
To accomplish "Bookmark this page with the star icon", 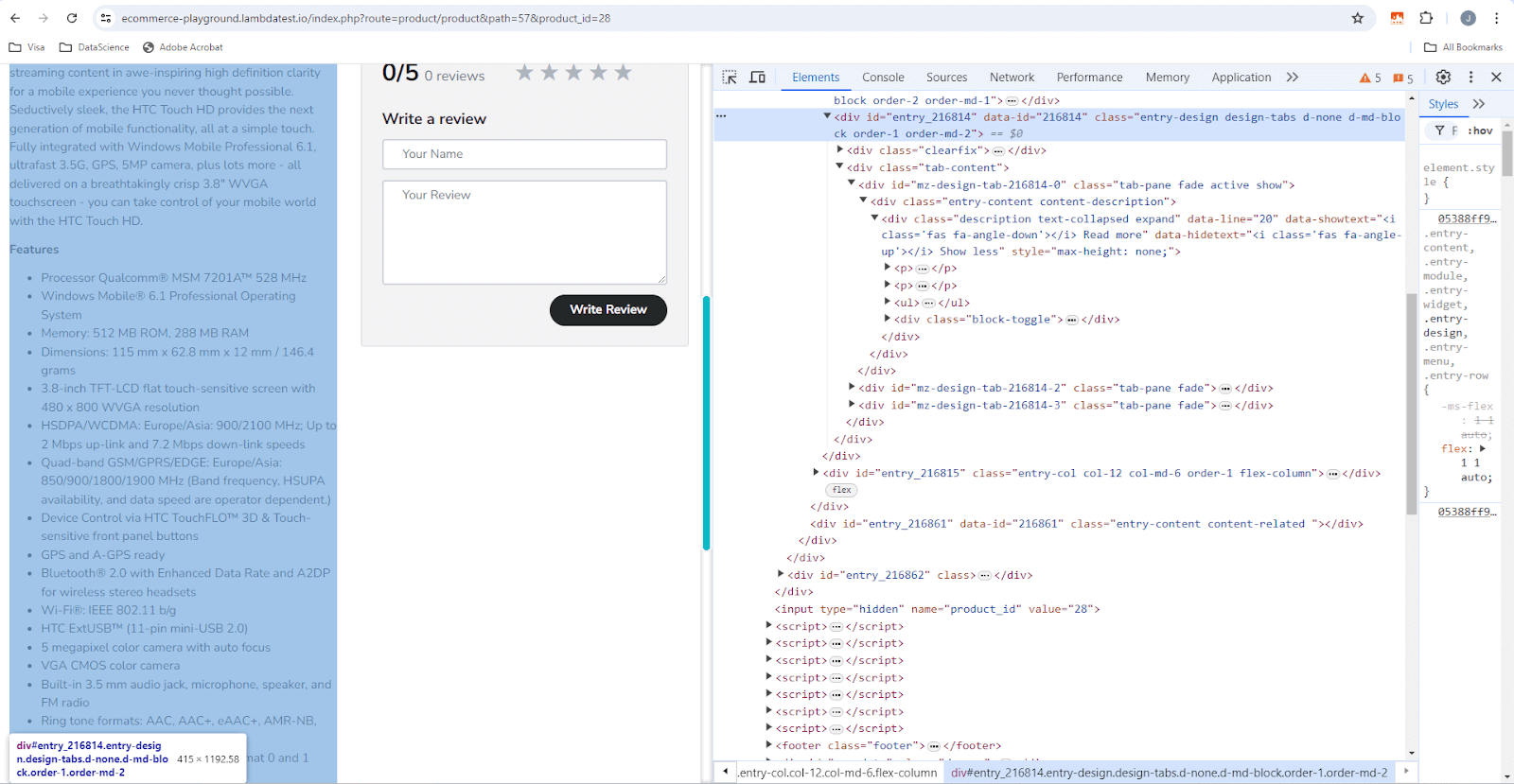I will [x=1358, y=18].
